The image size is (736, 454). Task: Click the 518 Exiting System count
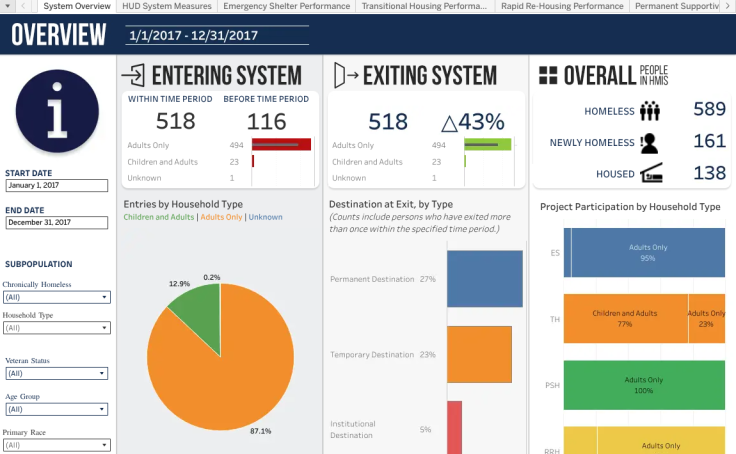(x=388, y=122)
